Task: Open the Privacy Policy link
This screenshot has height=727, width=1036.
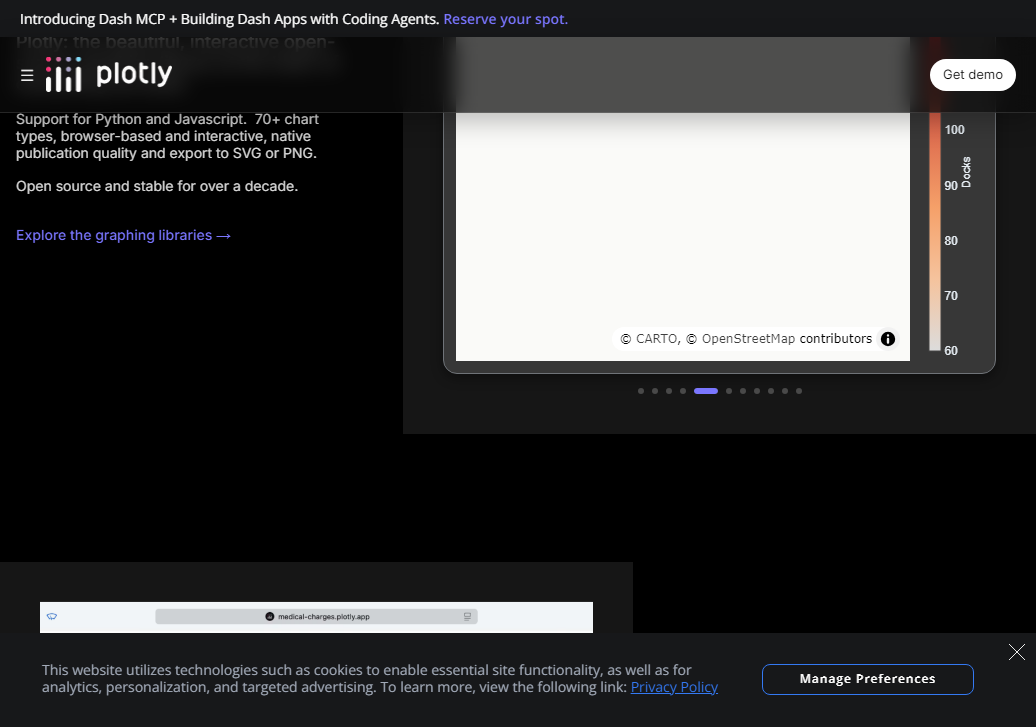Action: click(x=674, y=687)
